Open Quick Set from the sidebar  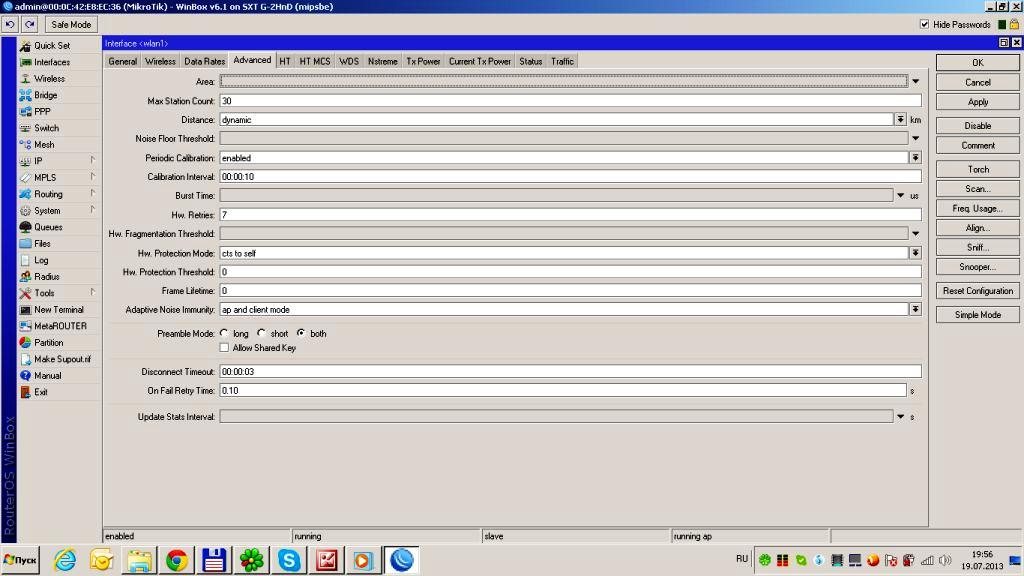click(x=52, y=46)
